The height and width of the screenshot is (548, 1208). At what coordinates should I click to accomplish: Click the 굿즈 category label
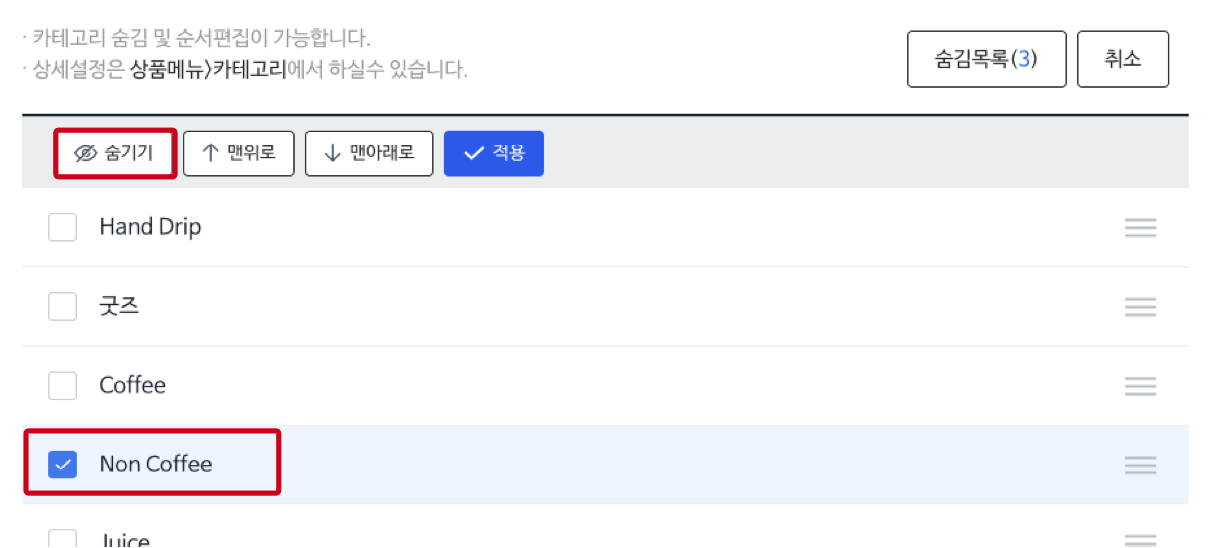click(x=119, y=306)
